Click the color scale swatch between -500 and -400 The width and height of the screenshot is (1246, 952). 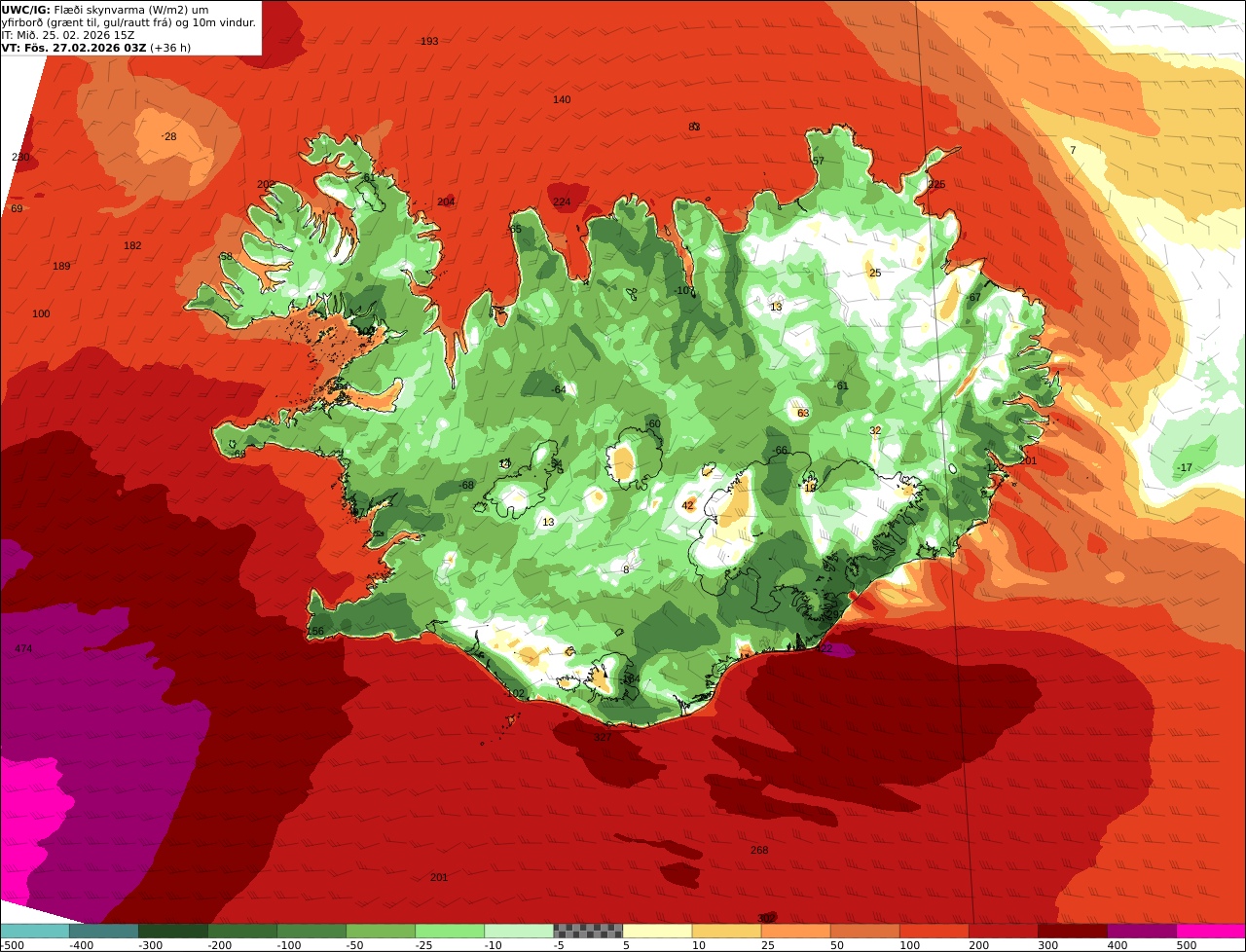click(x=34, y=931)
